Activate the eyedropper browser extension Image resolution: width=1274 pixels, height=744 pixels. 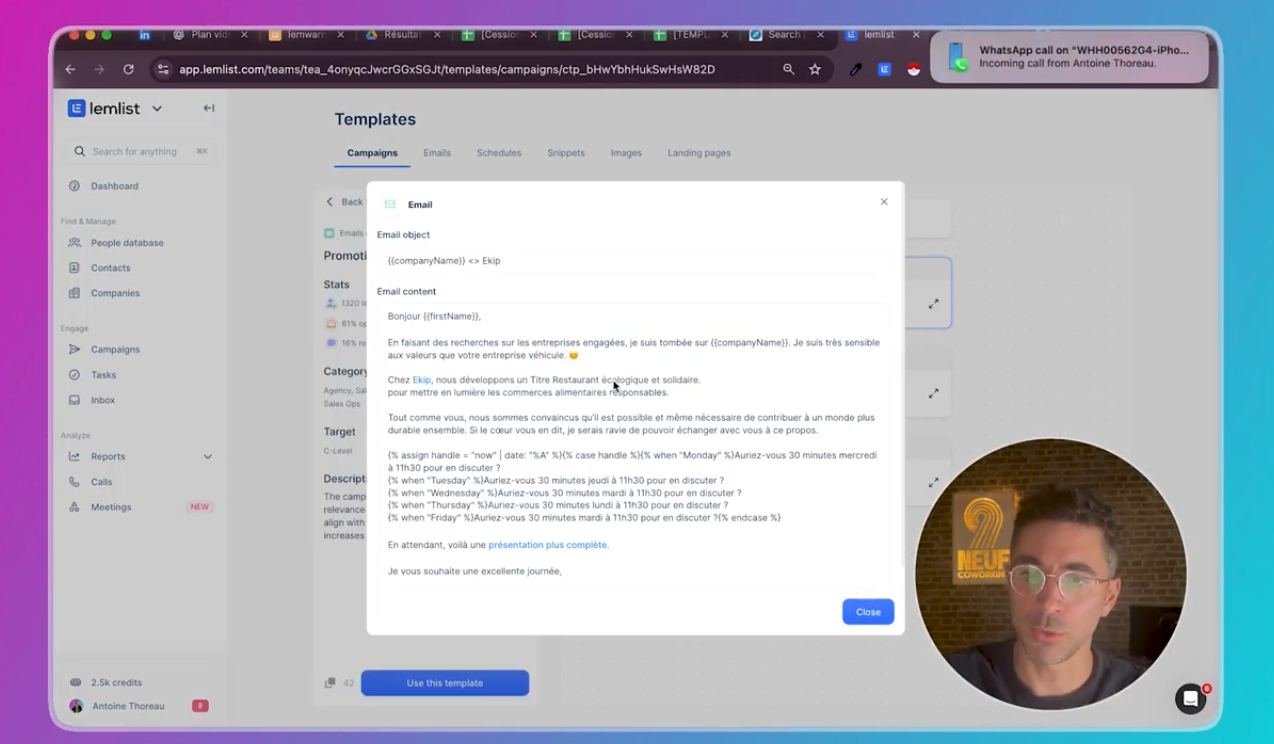click(856, 69)
